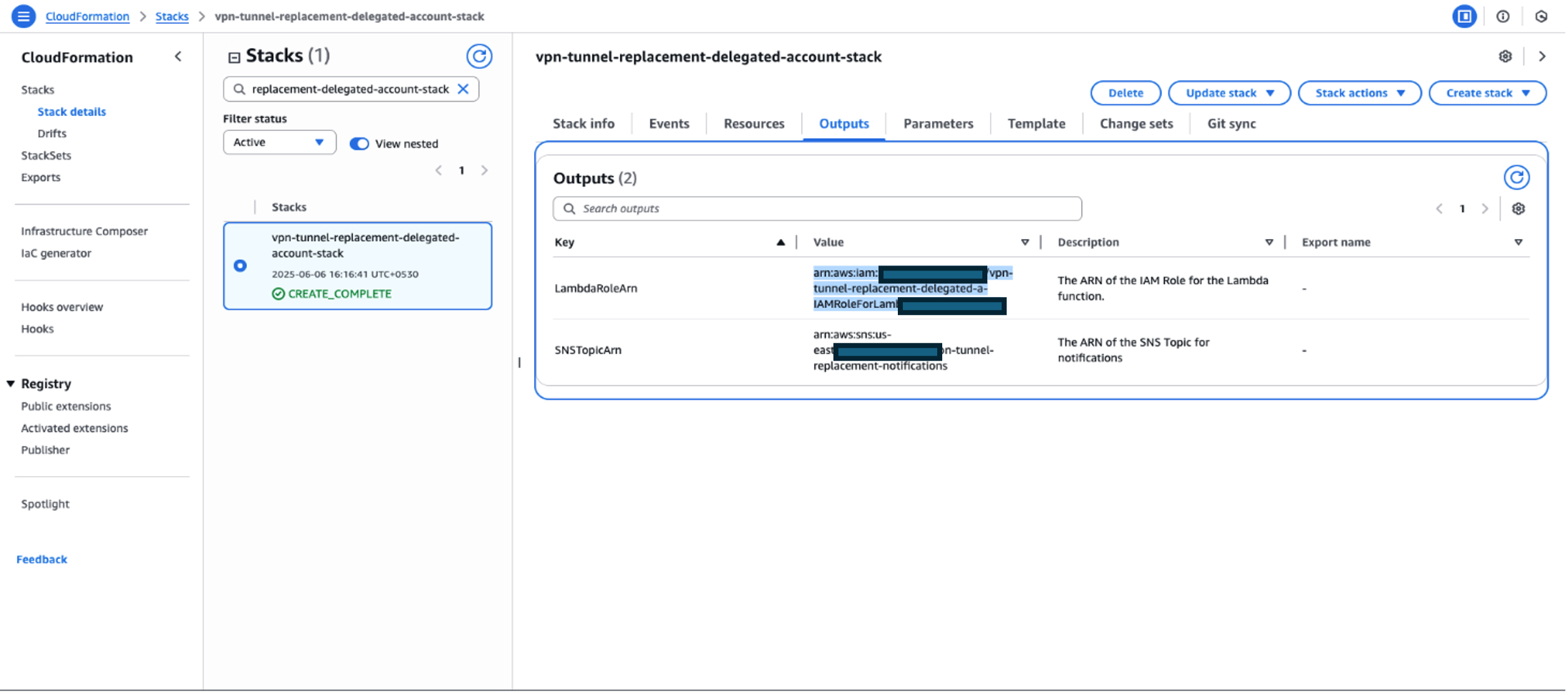
Task: Open the Active filter status dropdown
Action: (279, 142)
